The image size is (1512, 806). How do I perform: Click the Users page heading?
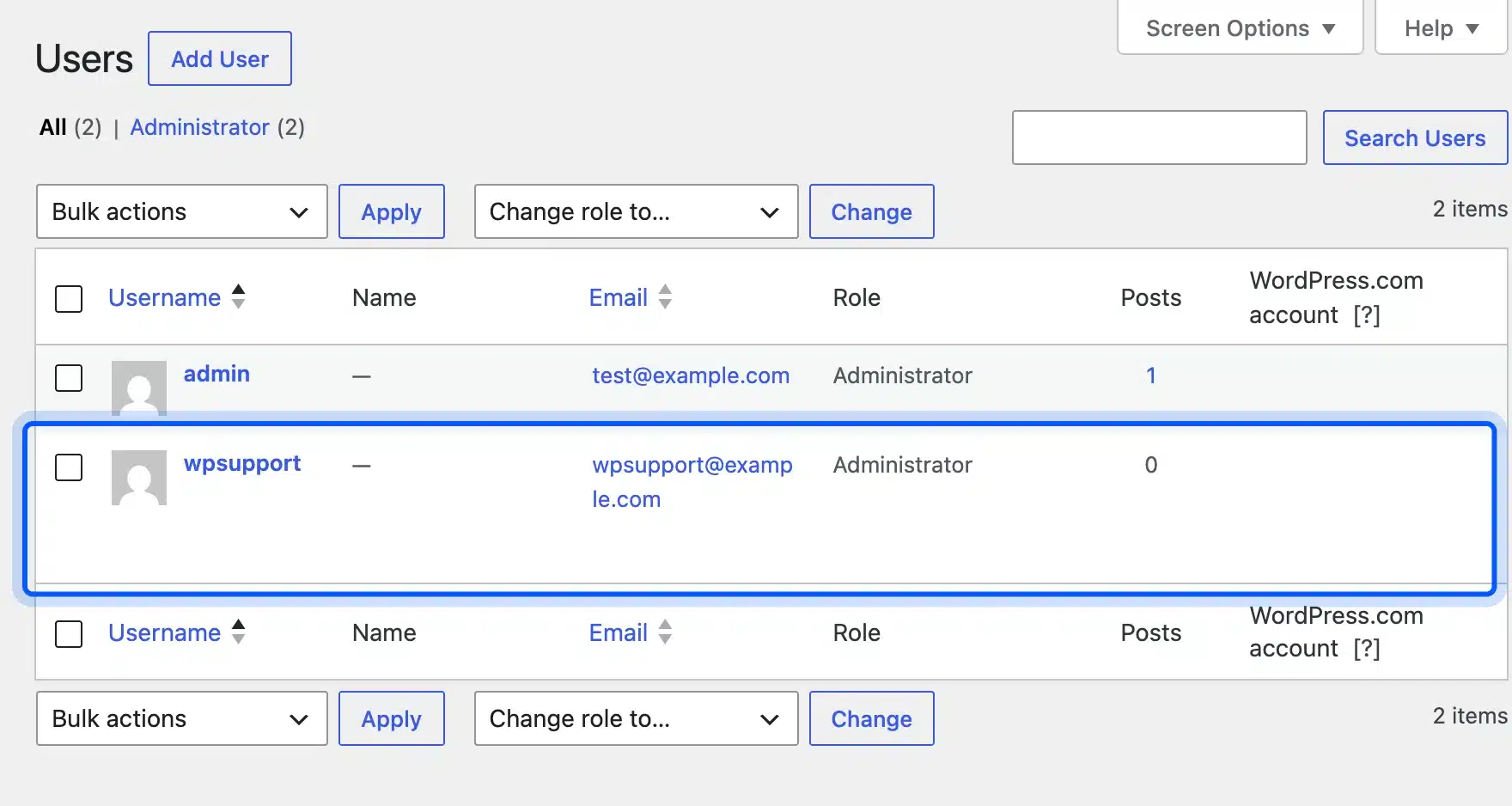pos(84,59)
